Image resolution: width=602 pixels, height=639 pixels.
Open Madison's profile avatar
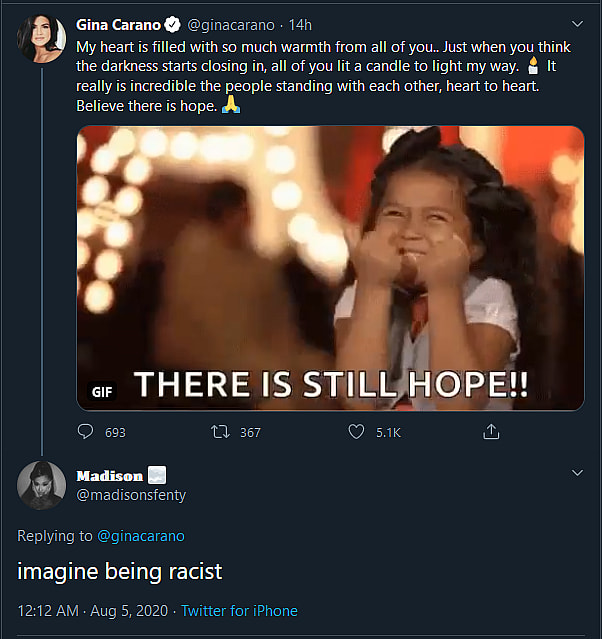[41, 485]
